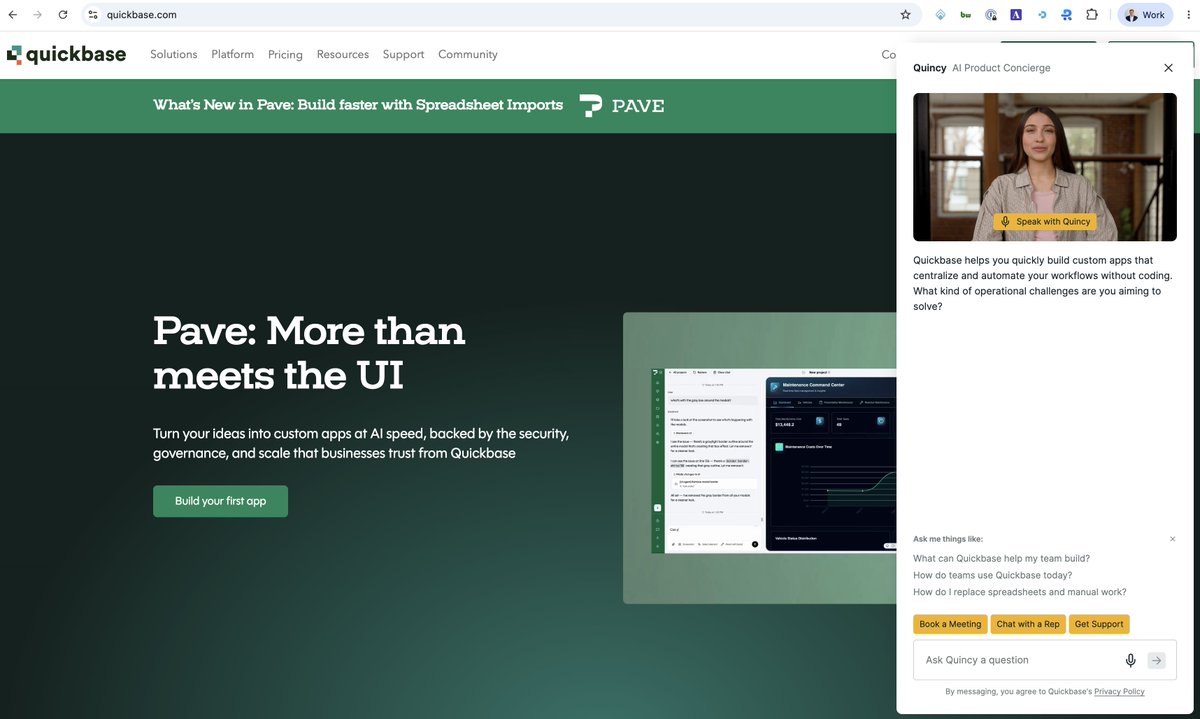Viewport: 1200px width, 719px height.
Task: Click 'Pave: More than meets the UI' heading
Action: pyautogui.click(x=309, y=353)
